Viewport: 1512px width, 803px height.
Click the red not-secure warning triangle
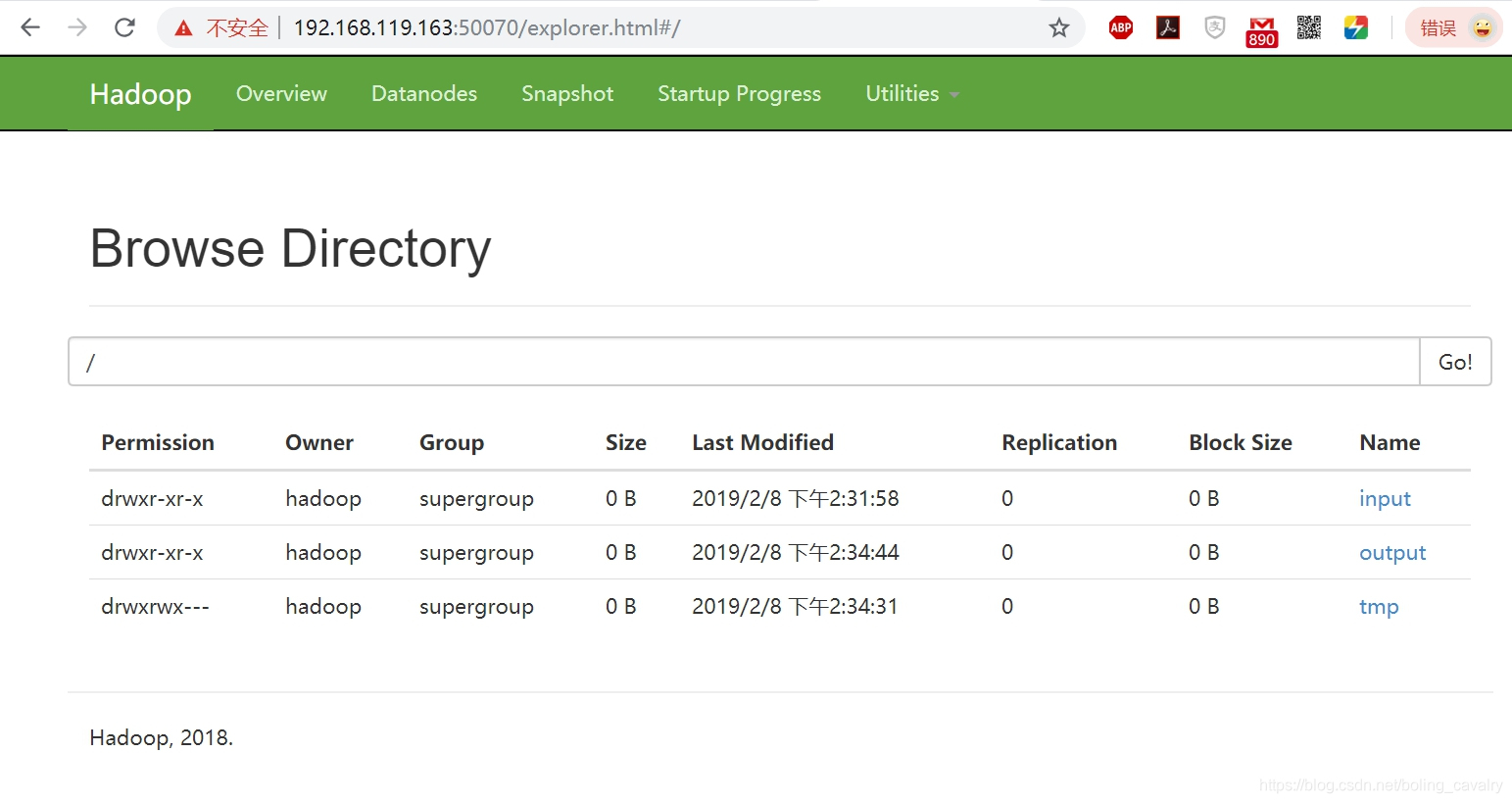183,28
